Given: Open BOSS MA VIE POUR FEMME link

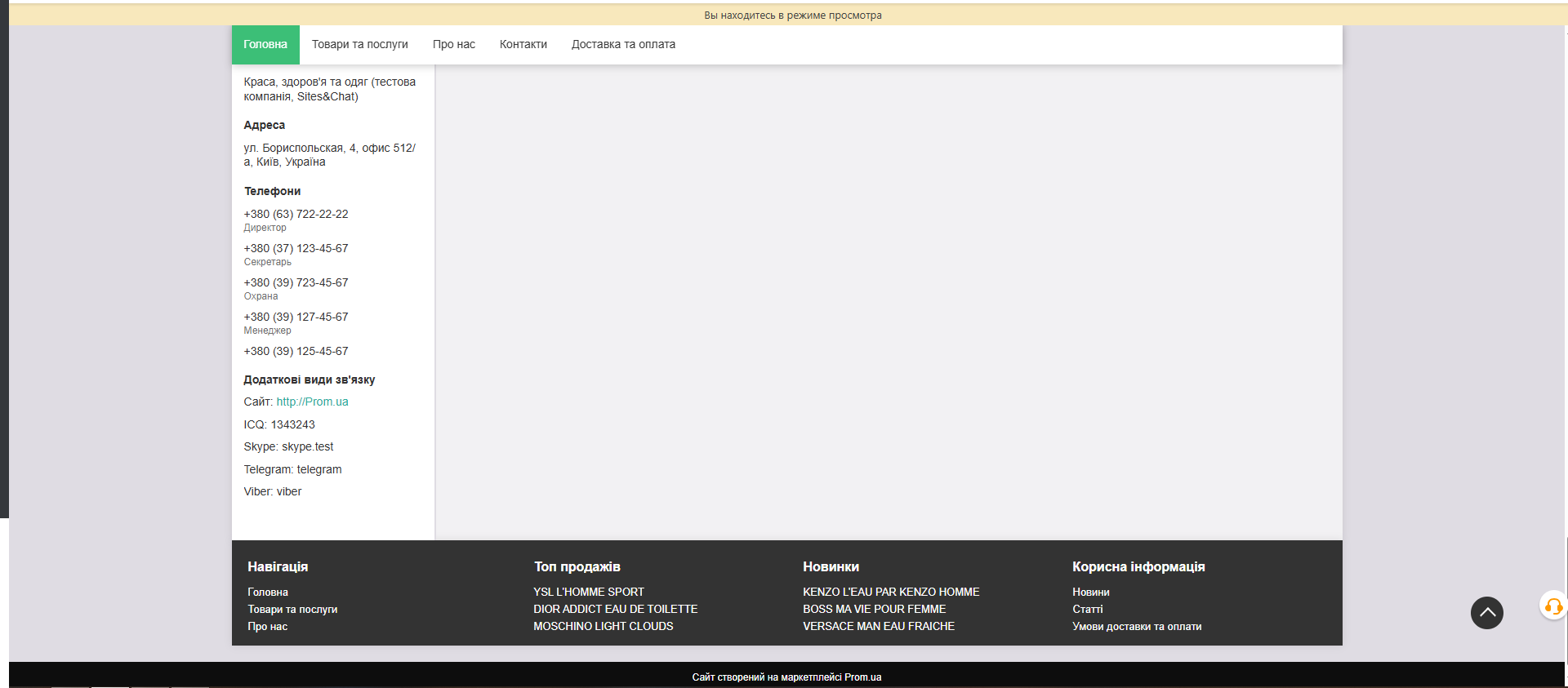Looking at the screenshot, I should 874,610.
